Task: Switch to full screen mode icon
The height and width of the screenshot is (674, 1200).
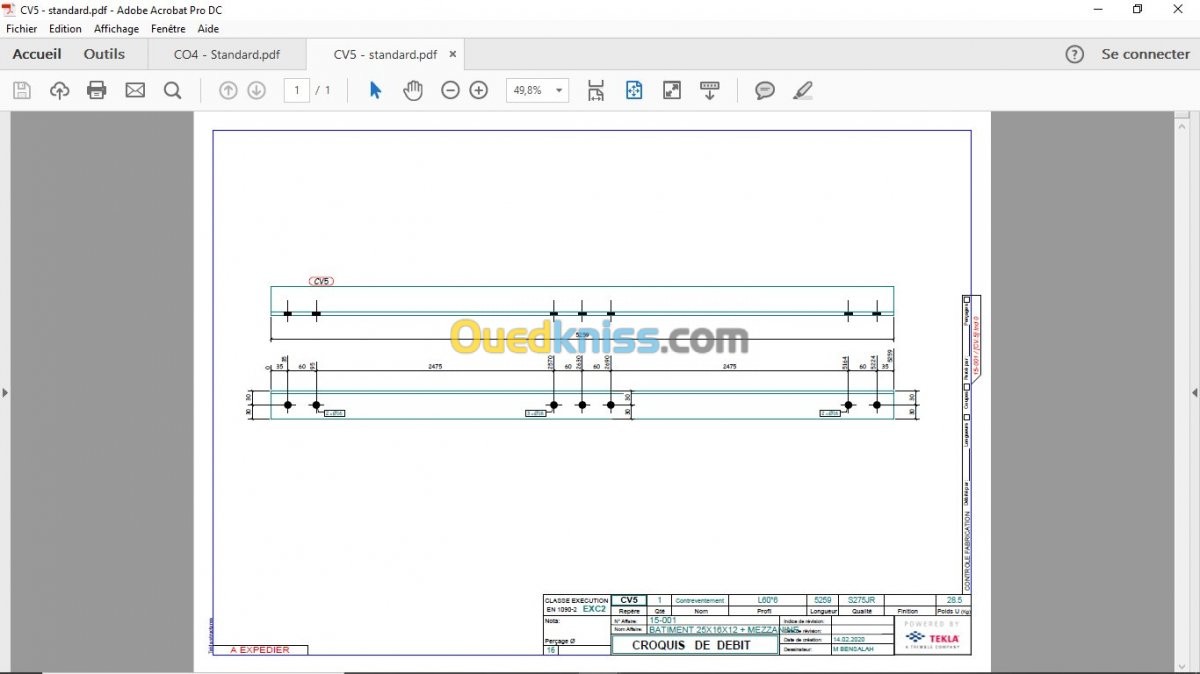Action: 672,90
